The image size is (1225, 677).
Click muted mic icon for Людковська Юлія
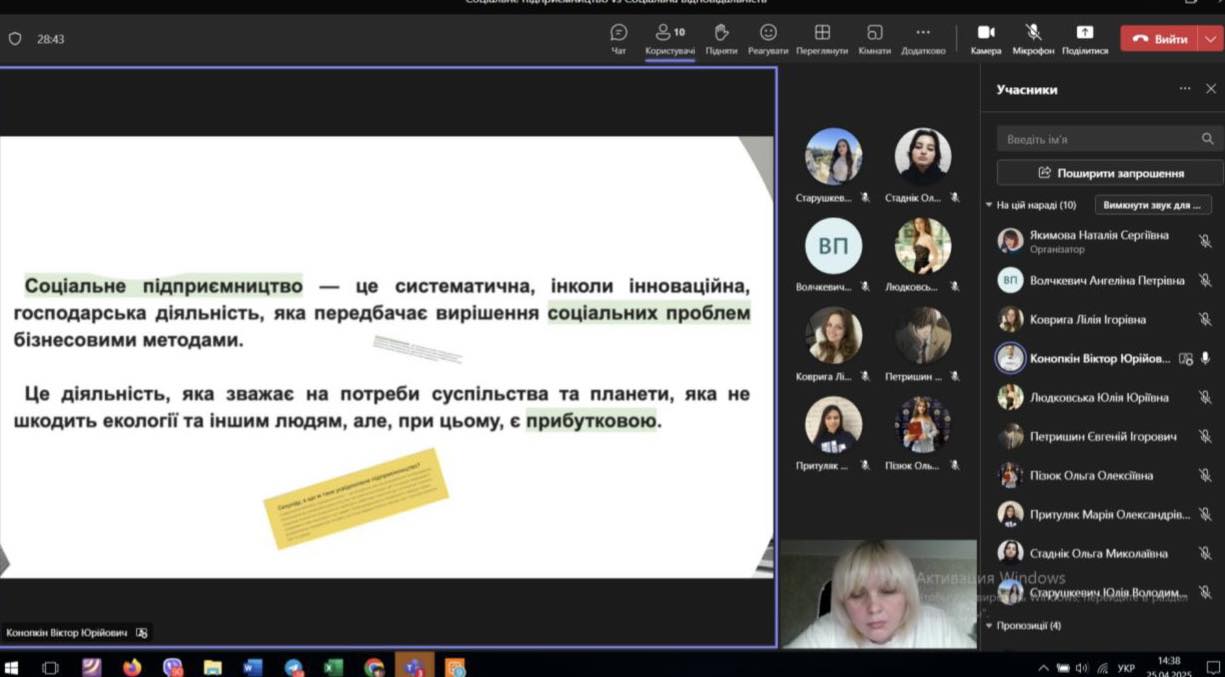[x=1205, y=397]
